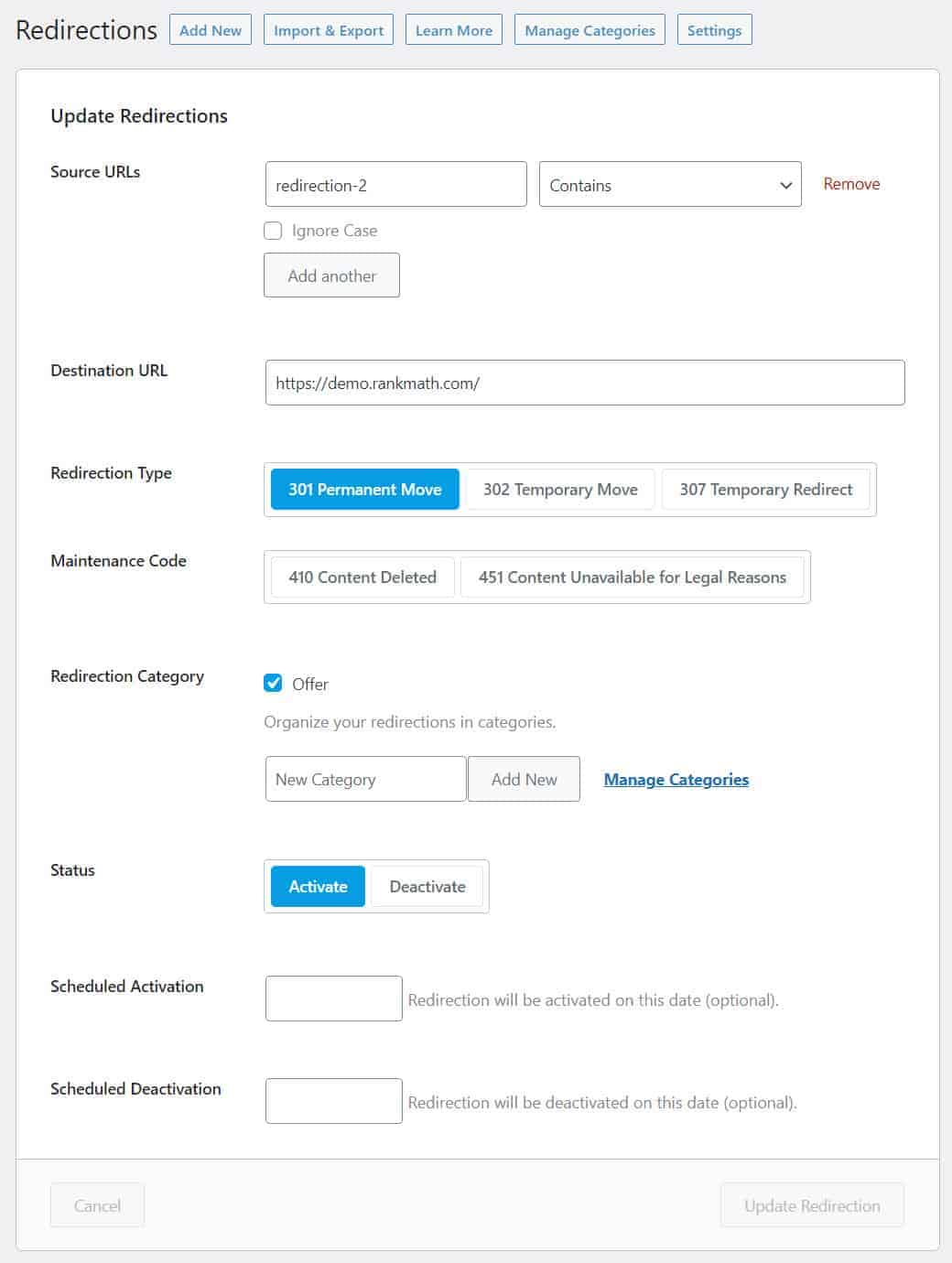Viewport: 952px width, 1263px height.
Task: Select 410 Content Deleted maintenance code
Action: coord(362,578)
